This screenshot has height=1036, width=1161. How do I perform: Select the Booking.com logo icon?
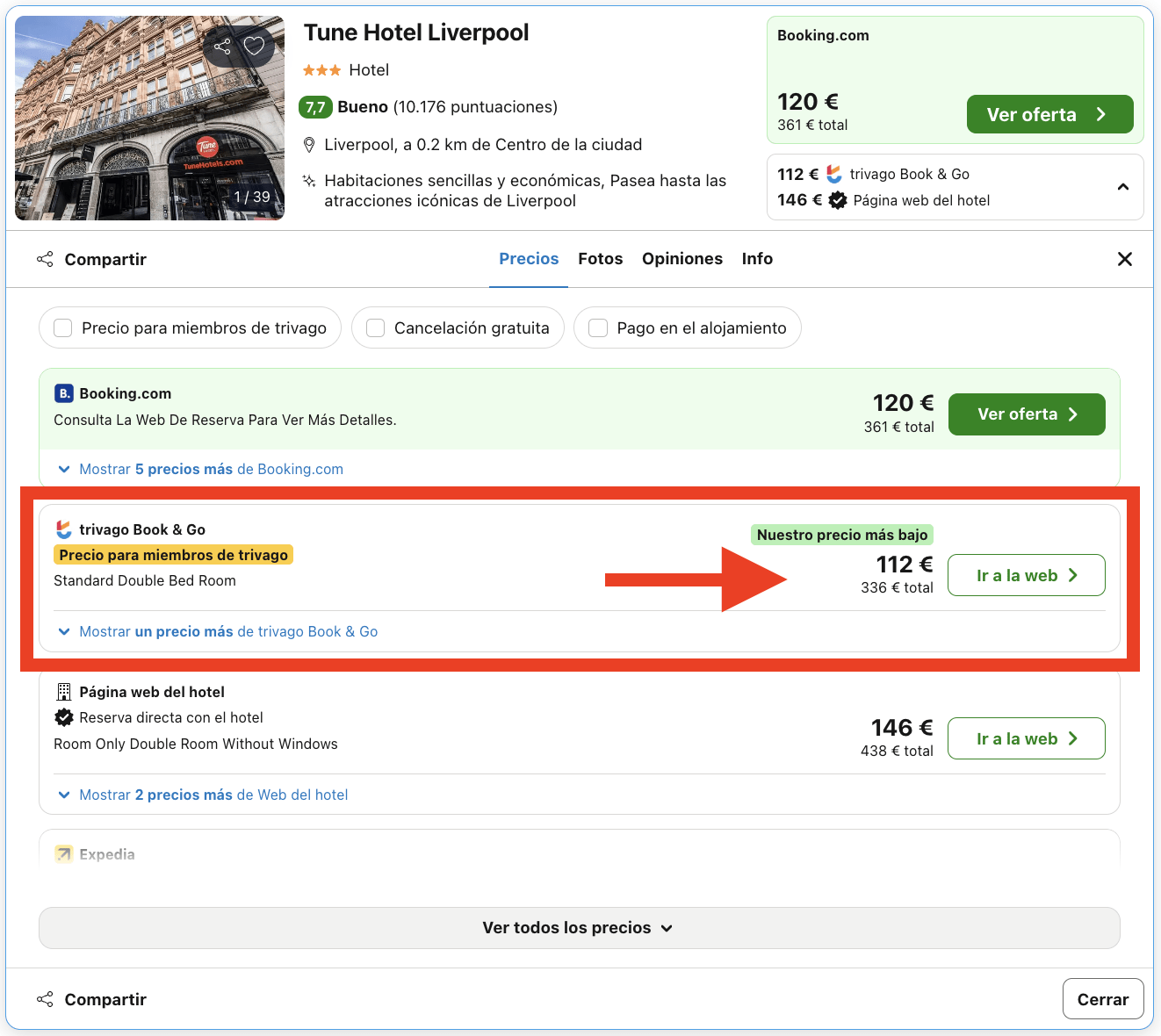(63, 393)
